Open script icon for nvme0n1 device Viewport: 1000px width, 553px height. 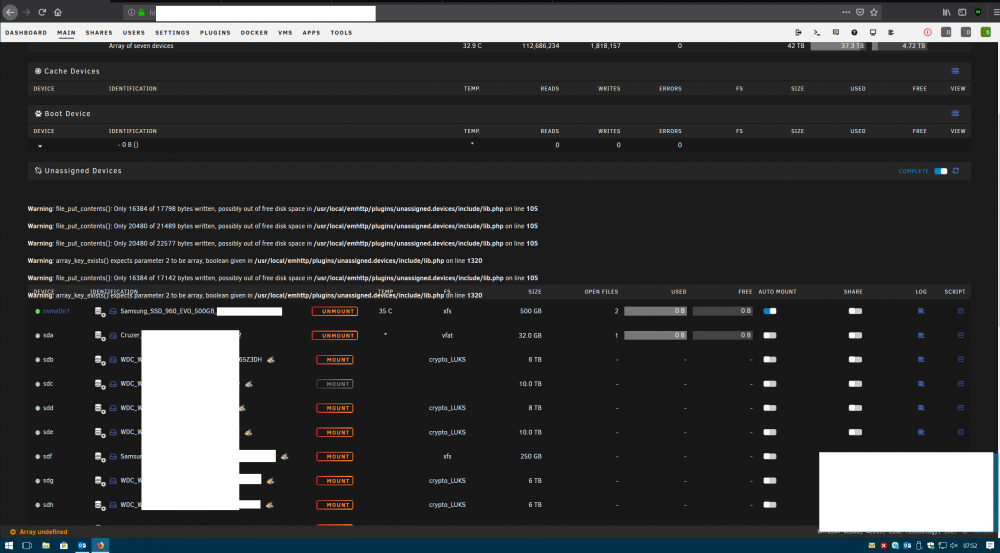point(960,311)
